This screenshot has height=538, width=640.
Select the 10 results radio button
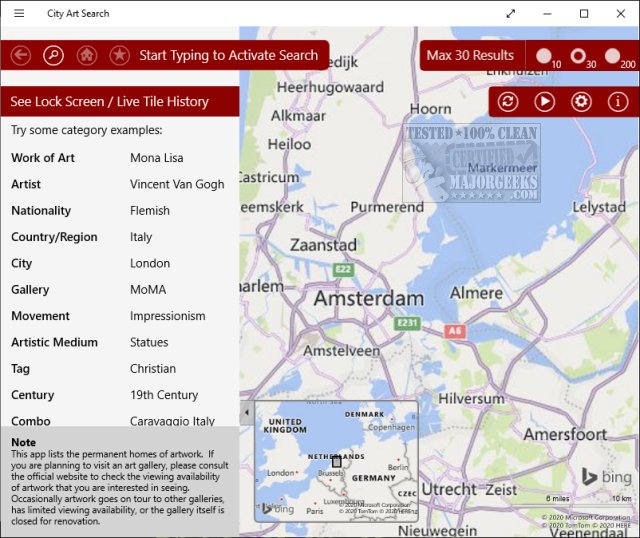click(543, 56)
